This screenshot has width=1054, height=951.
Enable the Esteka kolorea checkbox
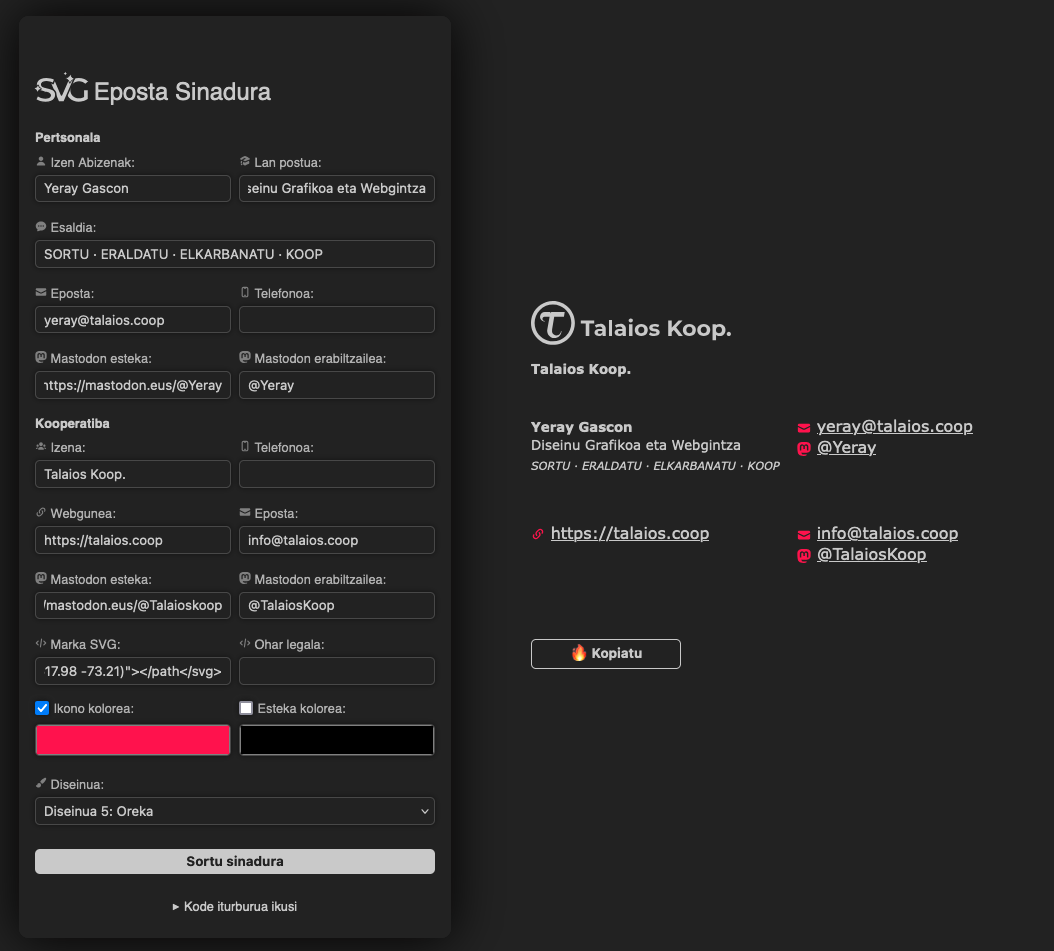[x=246, y=708]
